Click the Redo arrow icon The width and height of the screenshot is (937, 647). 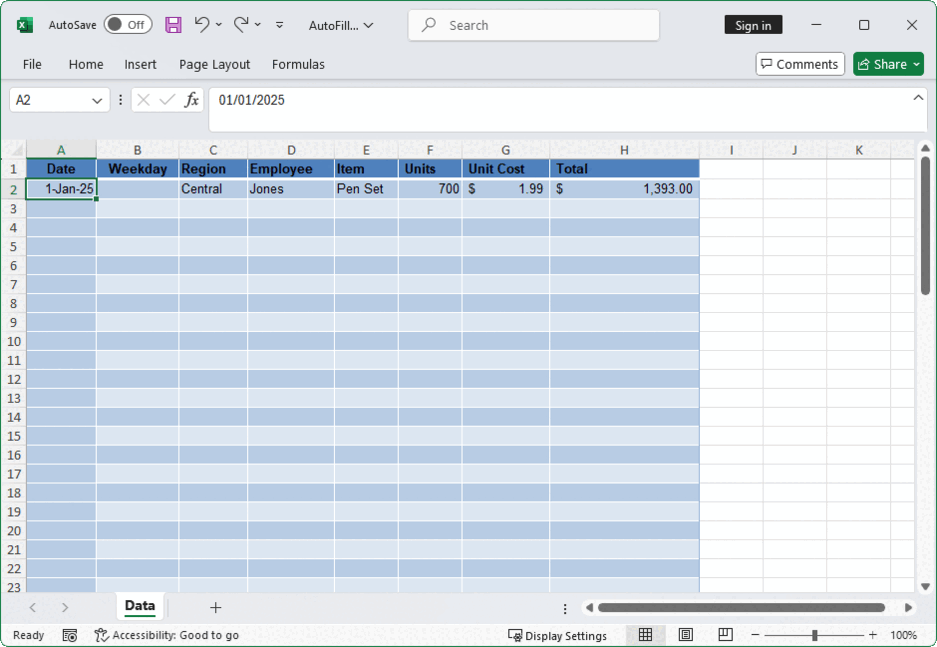tap(241, 25)
